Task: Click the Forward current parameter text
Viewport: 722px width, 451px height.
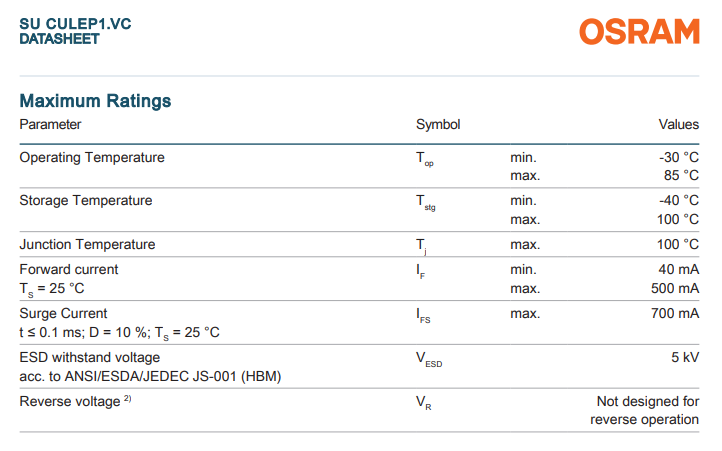Action: click(x=69, y=269)
